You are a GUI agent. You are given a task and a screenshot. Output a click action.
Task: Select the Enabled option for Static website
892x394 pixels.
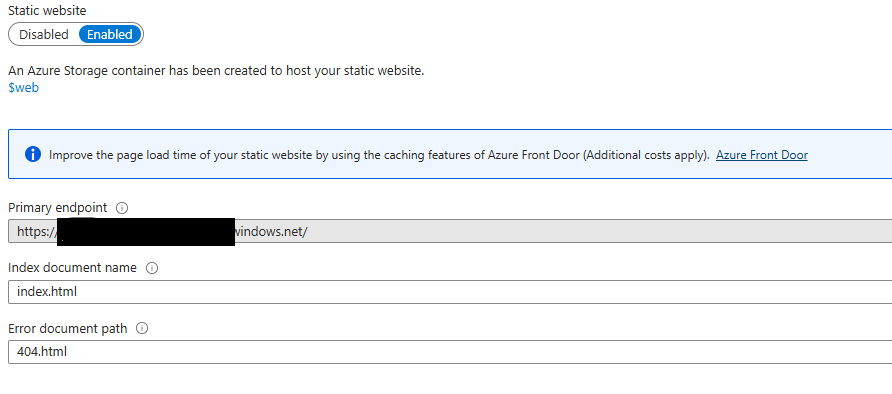(x=110, y=34)
